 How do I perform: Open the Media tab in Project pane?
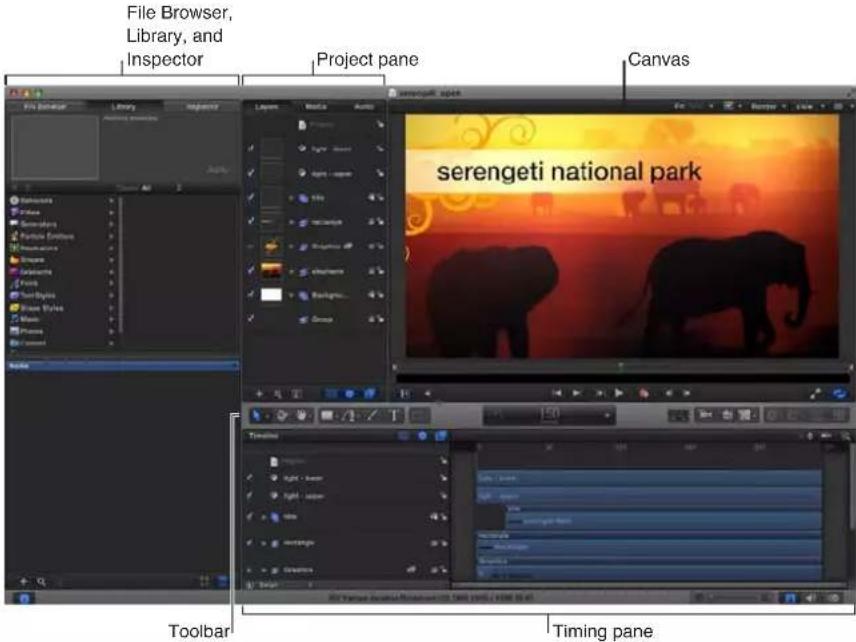point(316,106)
